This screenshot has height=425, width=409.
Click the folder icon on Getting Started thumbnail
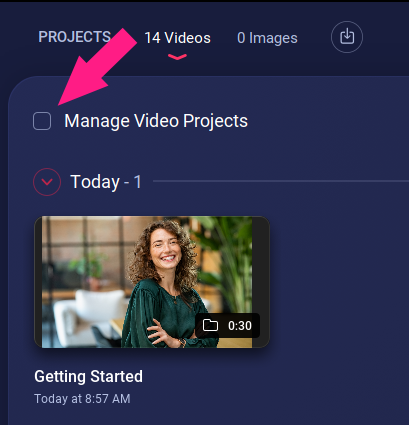click(x=210, y=325)
